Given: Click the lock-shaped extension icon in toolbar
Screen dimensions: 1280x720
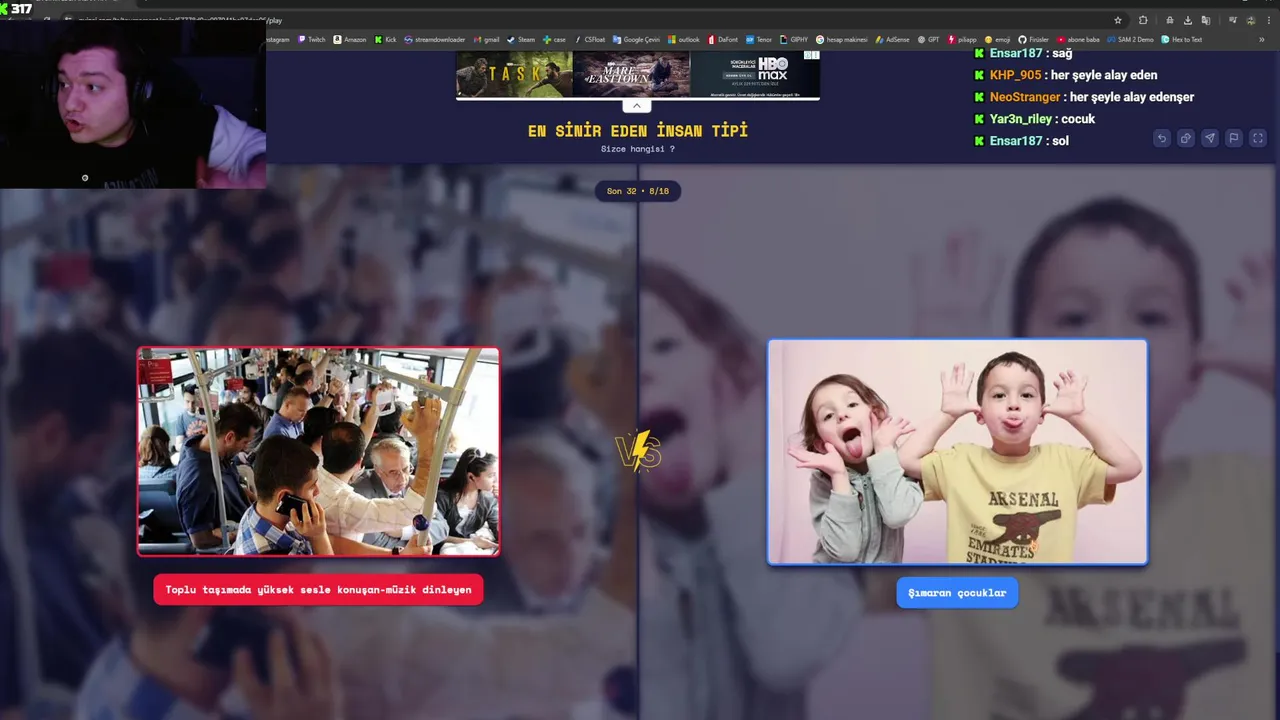Looking at the screenshot, I should click(x=1170, y=20).
